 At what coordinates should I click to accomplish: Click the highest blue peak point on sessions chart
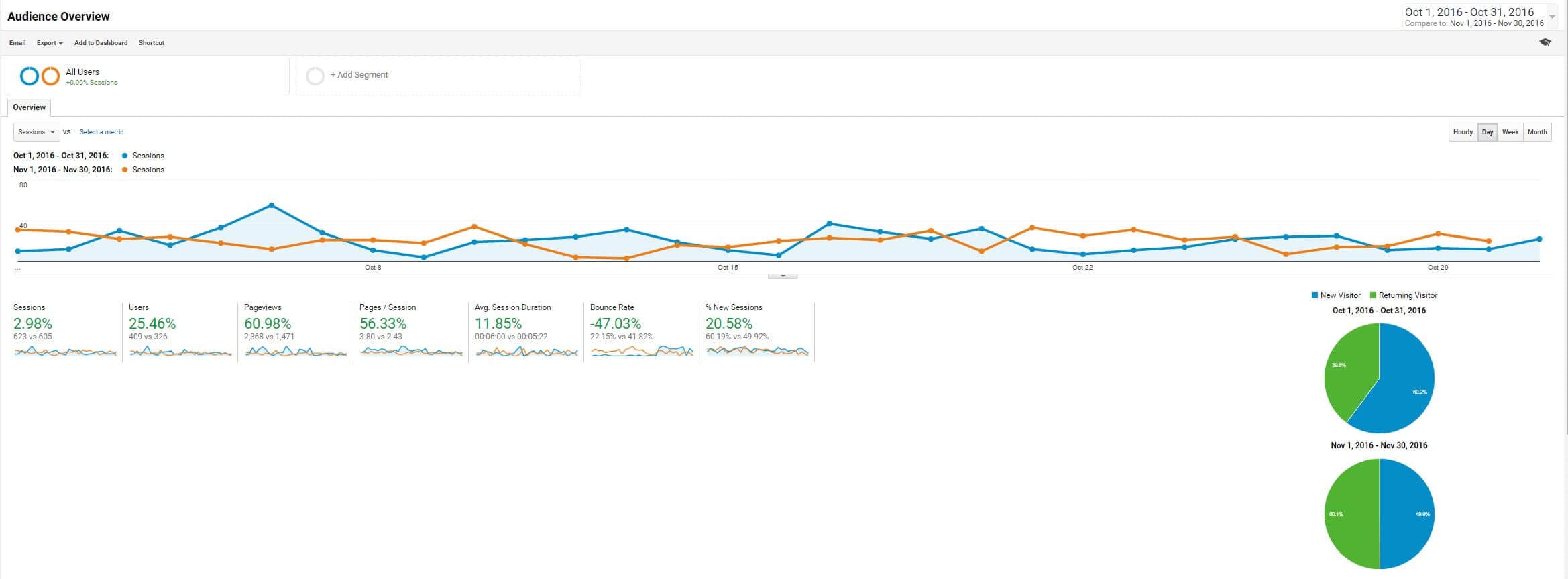(x=271, y=205)
